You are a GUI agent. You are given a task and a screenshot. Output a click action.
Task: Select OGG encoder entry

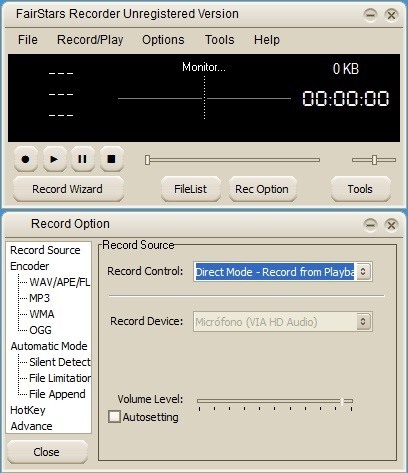click(40, 330)
